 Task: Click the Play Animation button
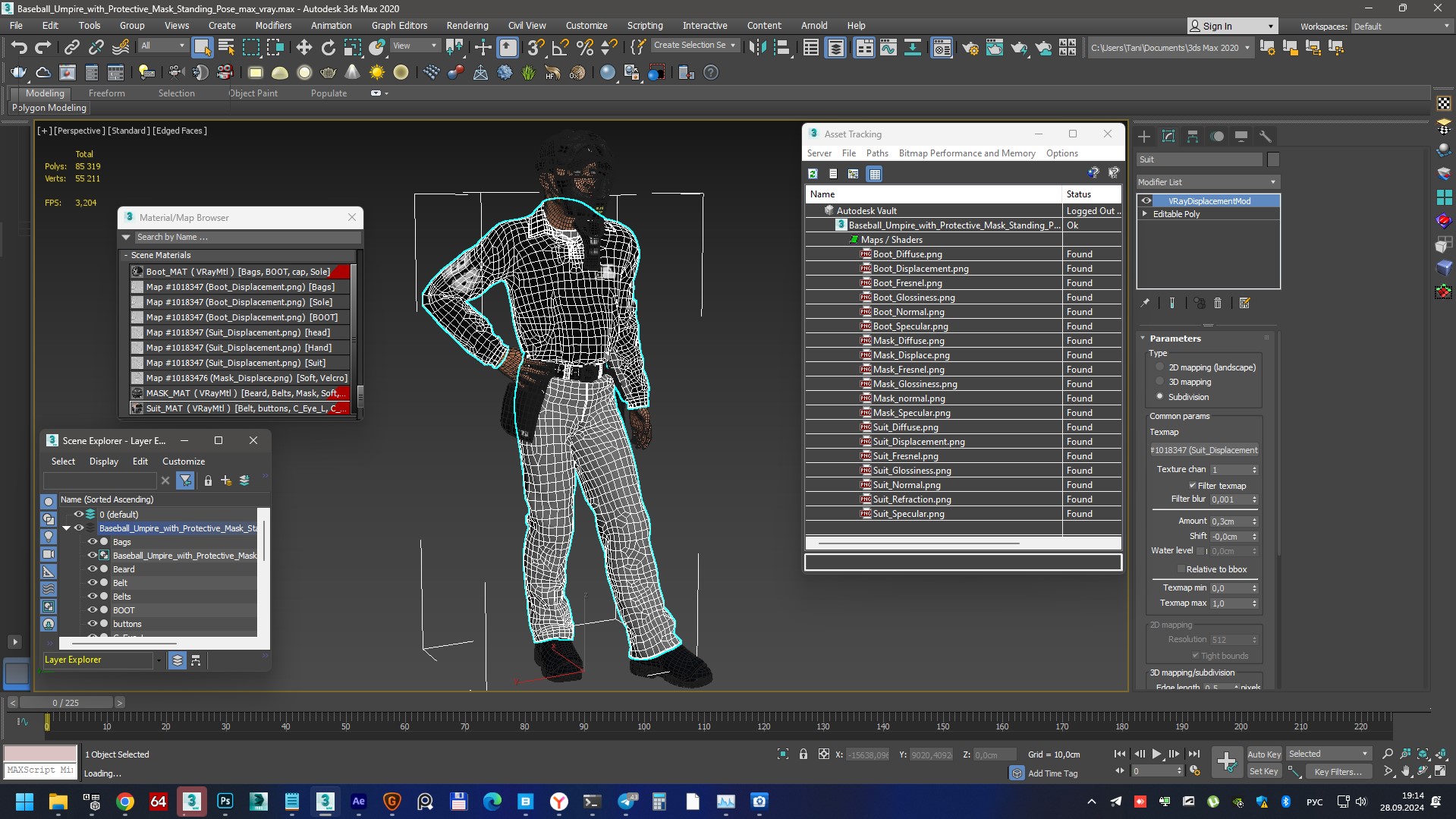(x=1156, y=754)
